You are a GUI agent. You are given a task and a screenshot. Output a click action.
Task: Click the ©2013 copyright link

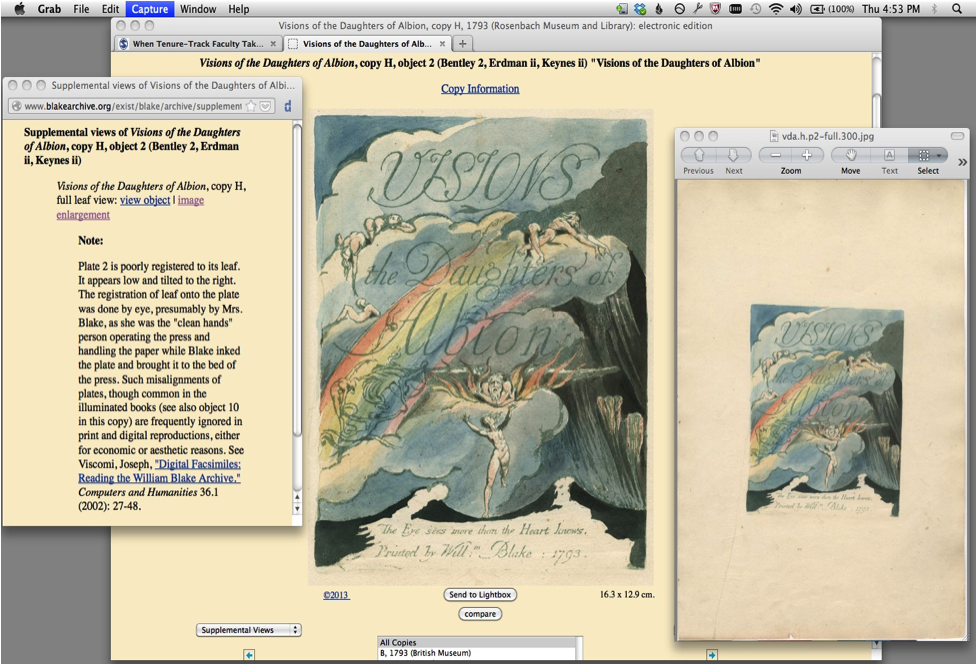336,595
